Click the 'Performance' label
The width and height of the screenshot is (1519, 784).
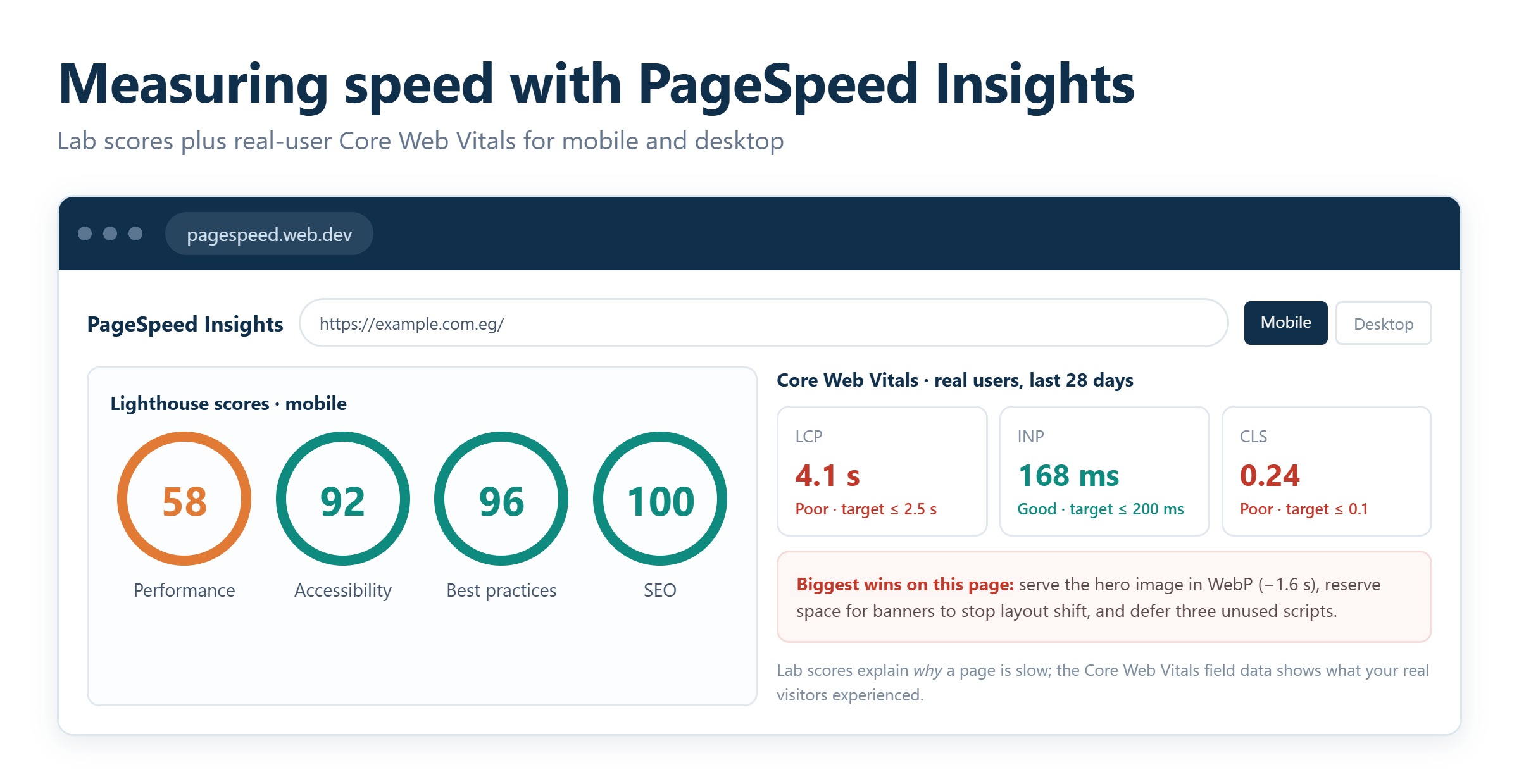pos(184,590)
